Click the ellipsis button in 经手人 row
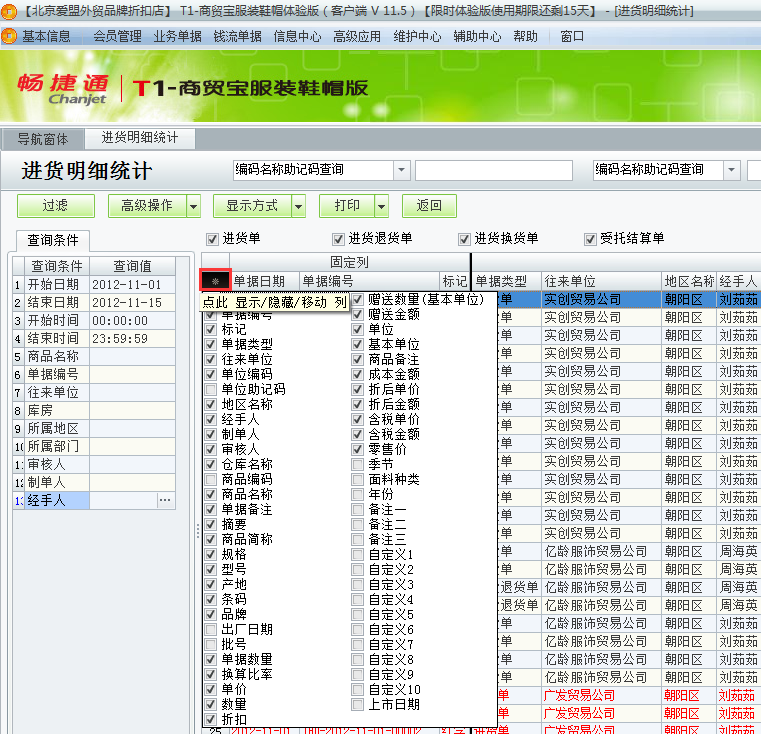 click(165, 500)
